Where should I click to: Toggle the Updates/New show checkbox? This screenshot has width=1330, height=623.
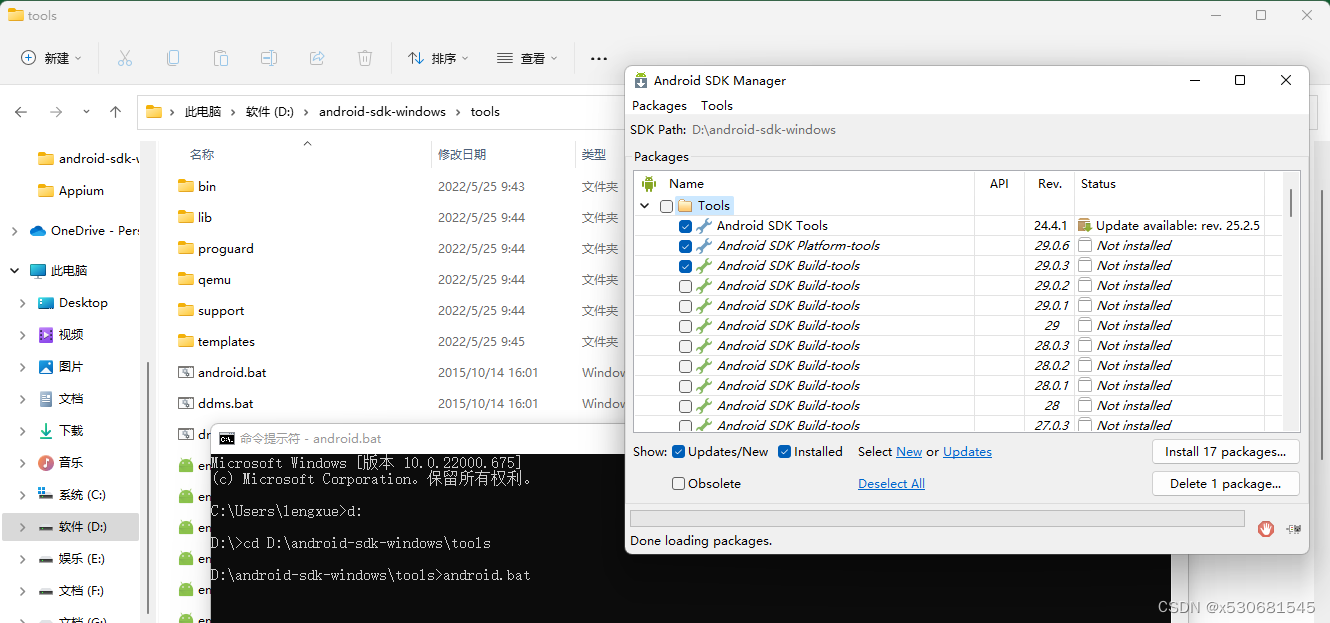(x=679, y=452)
